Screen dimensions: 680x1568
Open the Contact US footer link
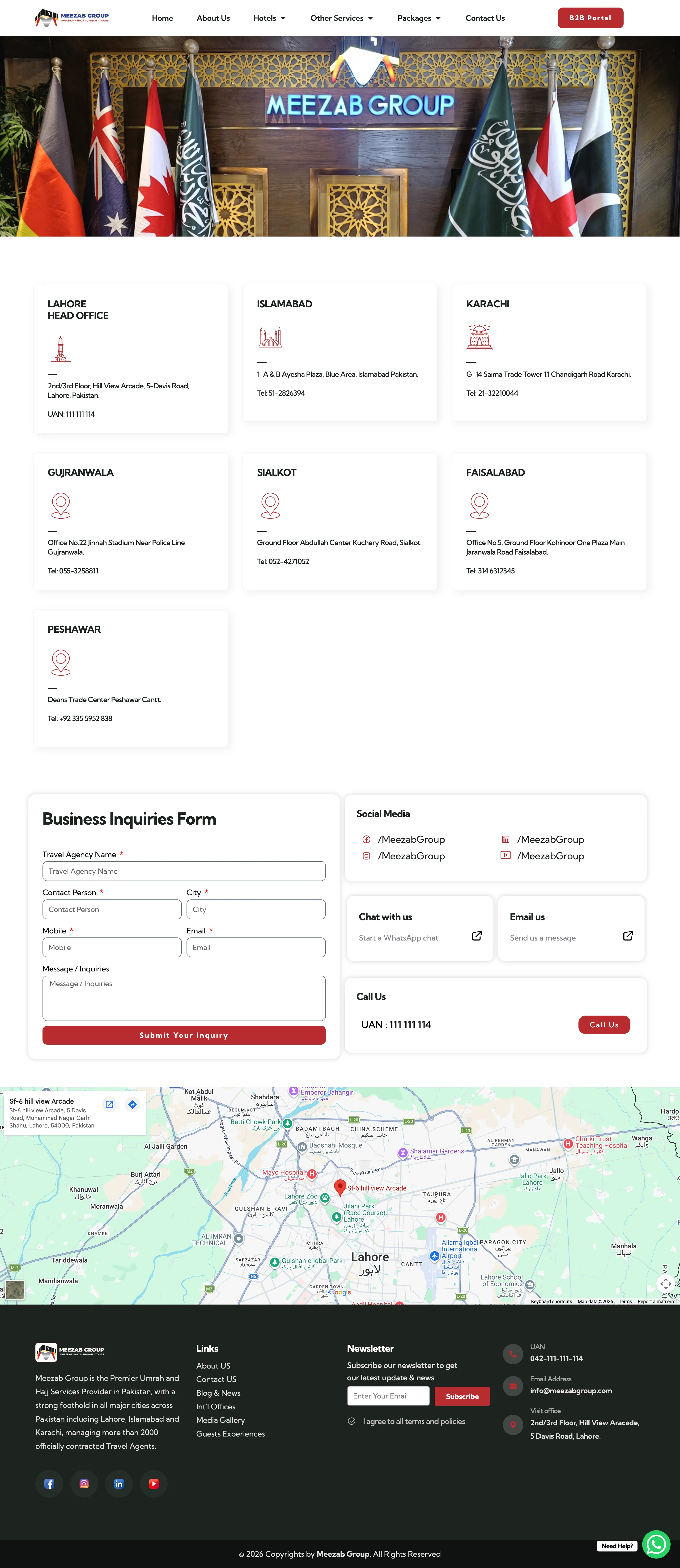[x=216, y=1379]
